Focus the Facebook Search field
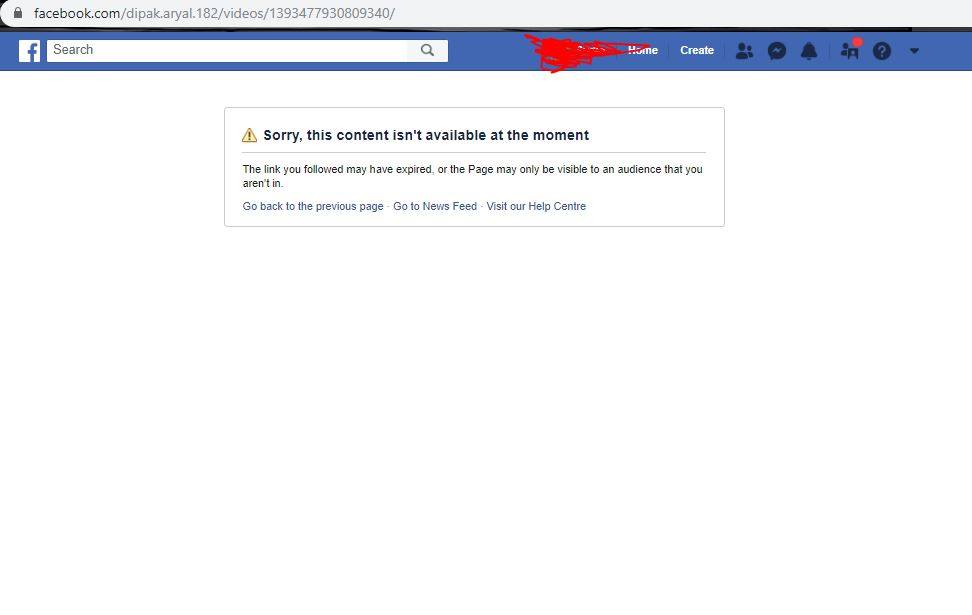 [228, 50]
